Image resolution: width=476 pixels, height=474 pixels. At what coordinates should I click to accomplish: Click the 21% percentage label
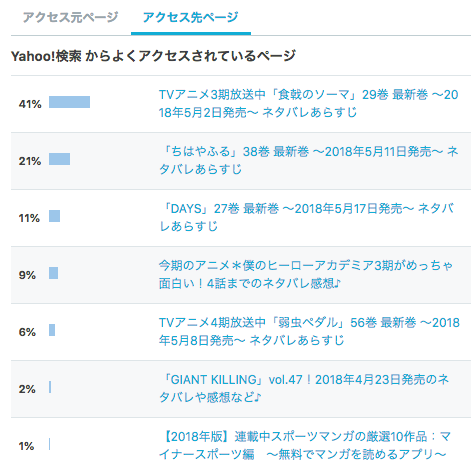30,161
